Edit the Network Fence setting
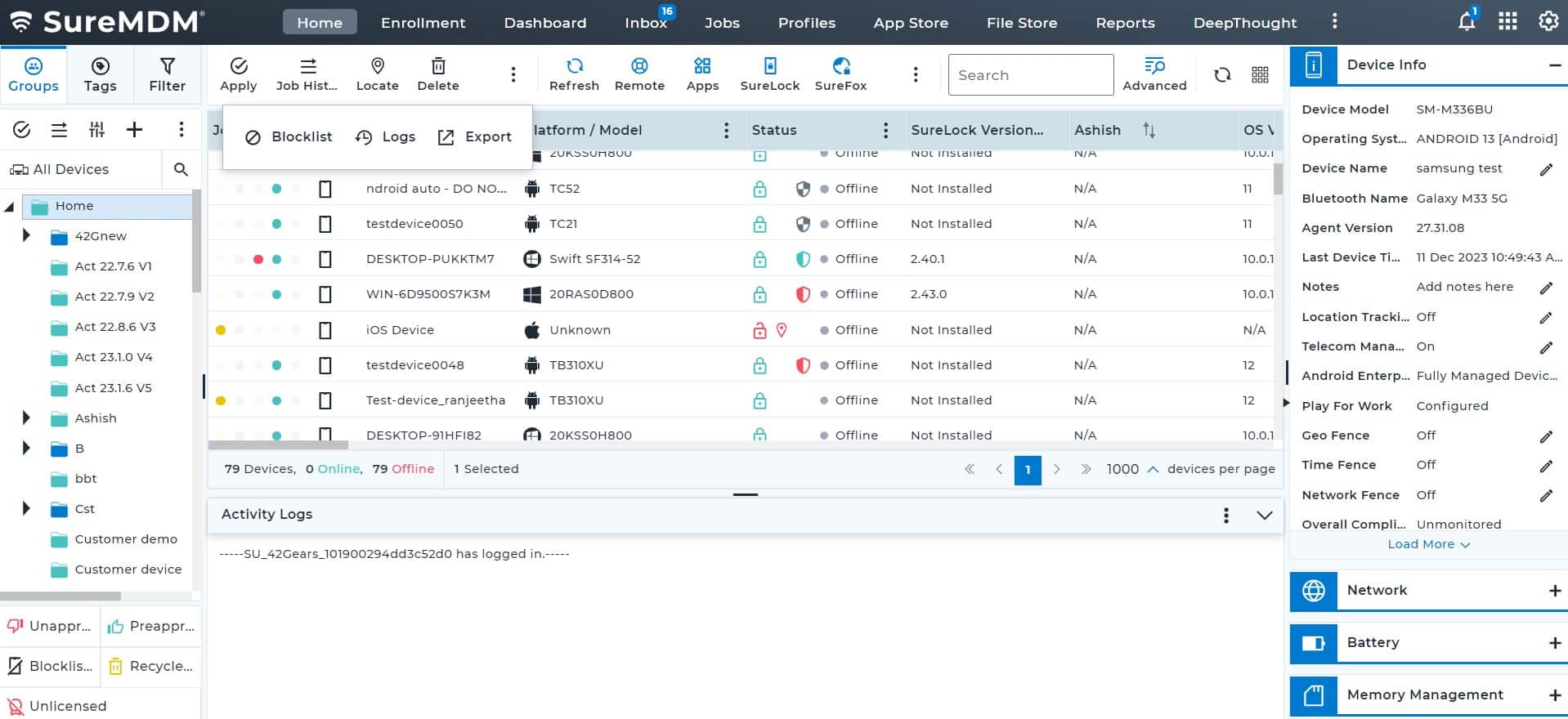The height and width of the screenshot is (719, 1568). (x=1546, y=495)
